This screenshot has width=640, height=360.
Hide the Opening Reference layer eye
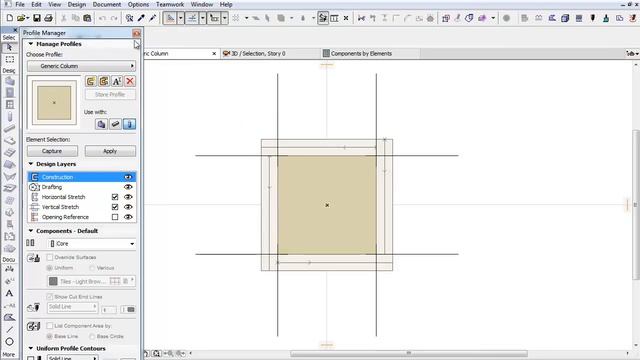(128, 217)
